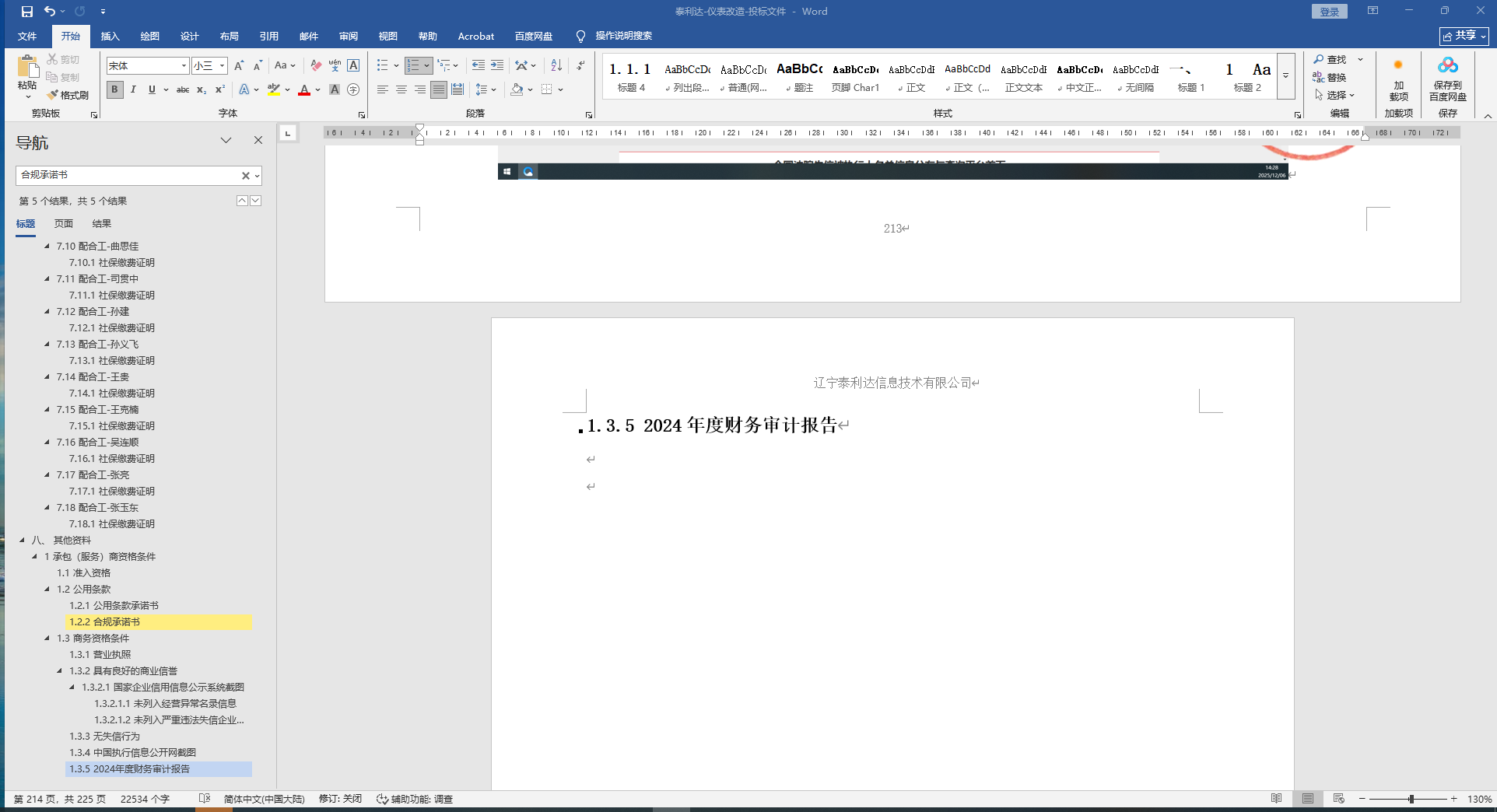Click the sort A-Z icon
This screenshot has height=812, width=1497.
pos(556,66)
